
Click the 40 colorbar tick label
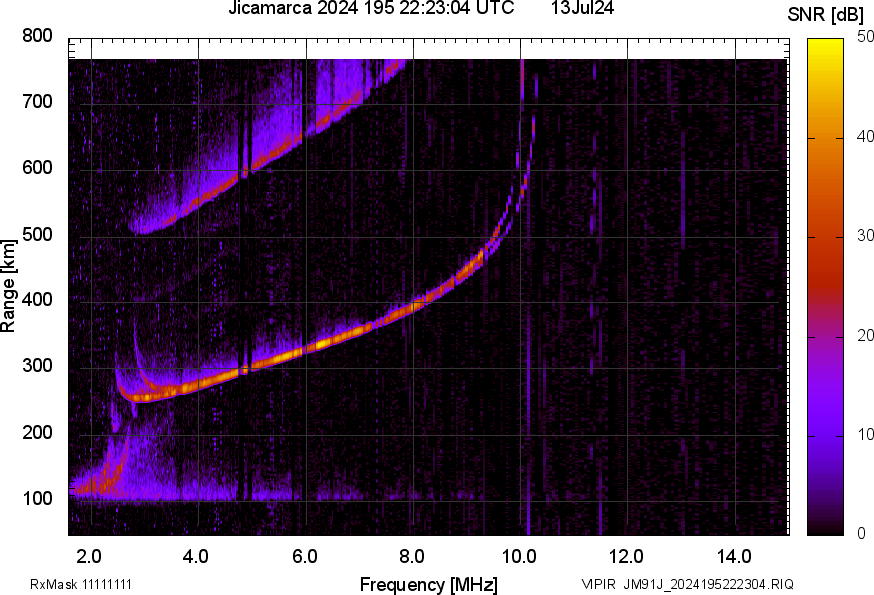click(865, 136)
